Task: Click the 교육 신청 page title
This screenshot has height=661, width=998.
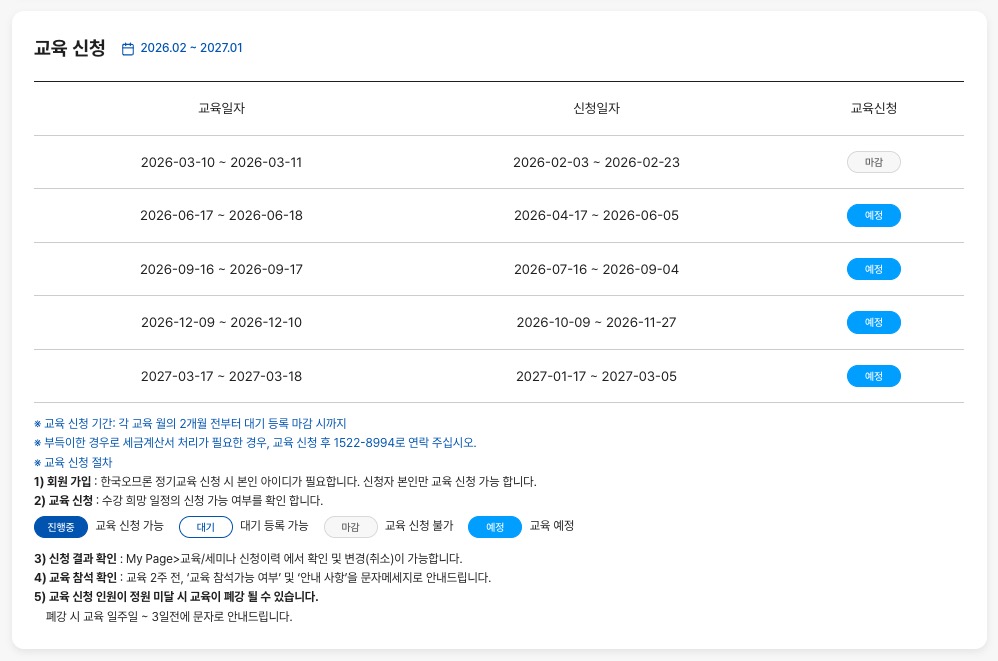Action: 69,48
